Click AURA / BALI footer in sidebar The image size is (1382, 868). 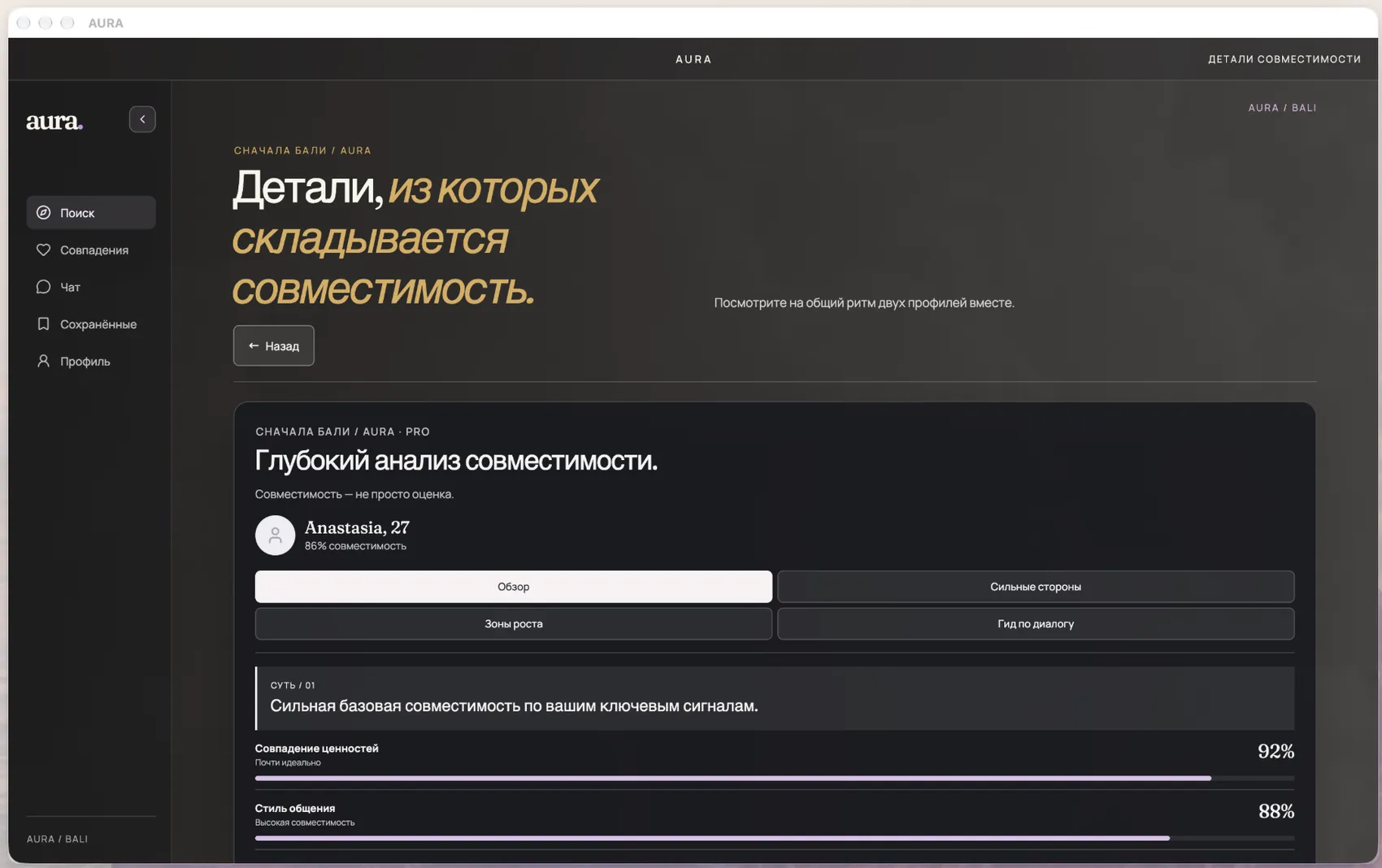(57, 839)
